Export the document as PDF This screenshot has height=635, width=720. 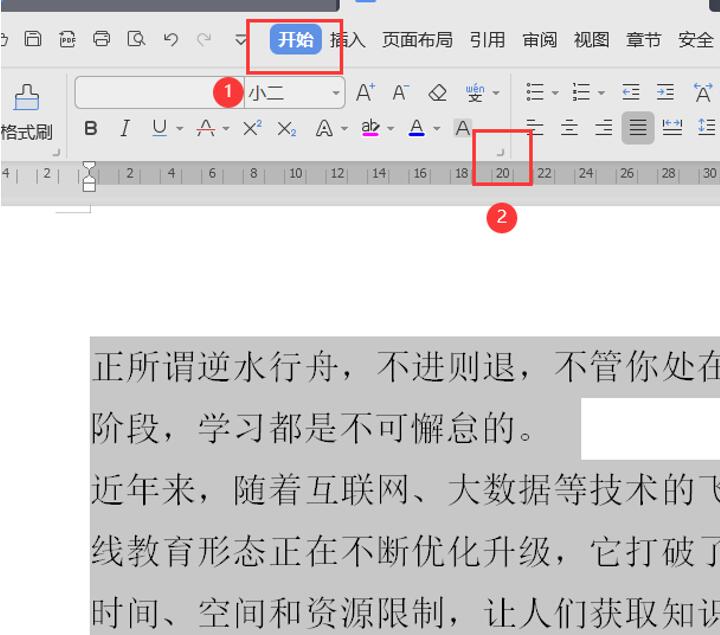pos(67,39)
